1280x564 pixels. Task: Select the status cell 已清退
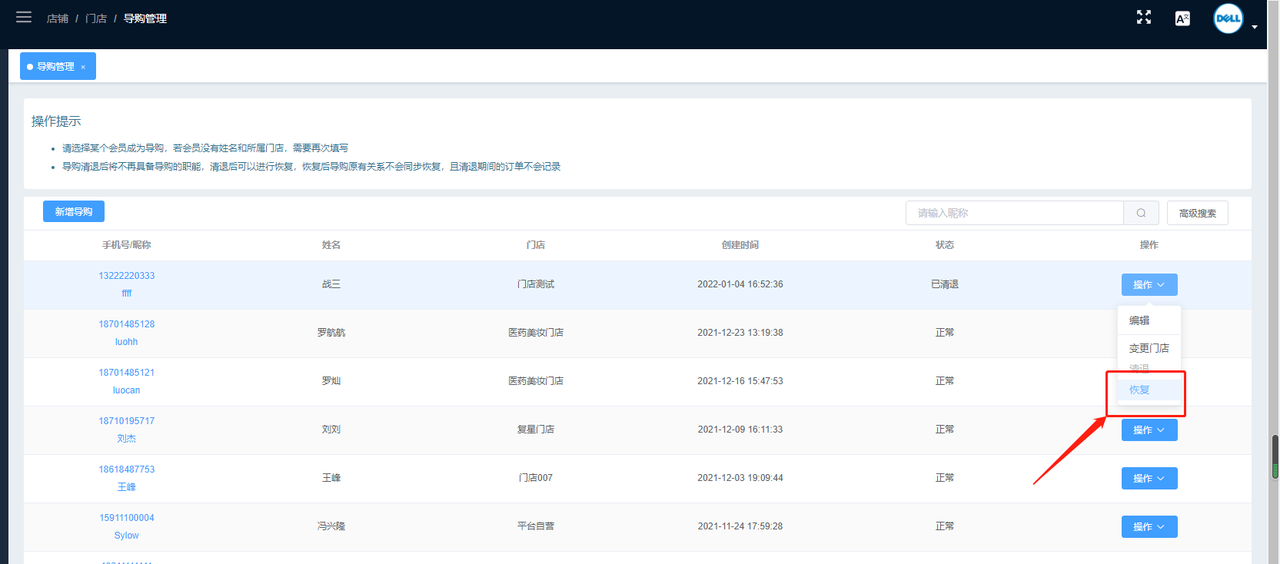coord(944,285)
